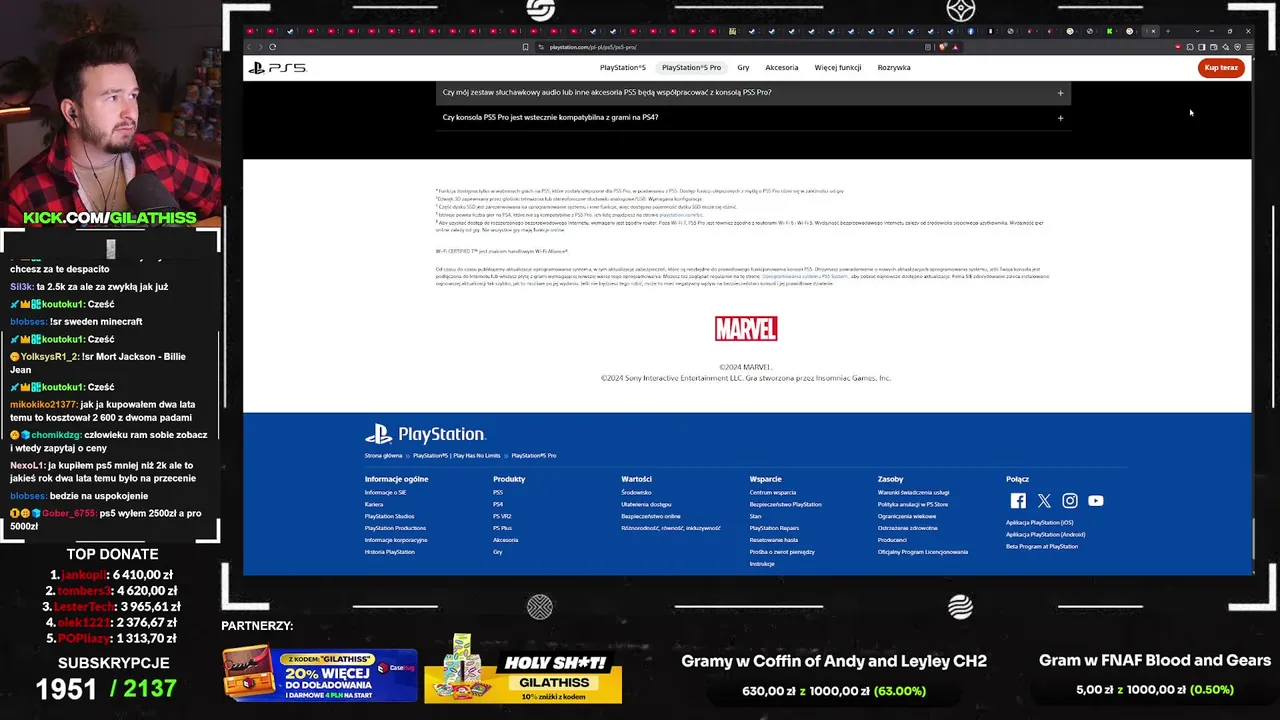Open the Instagram icon in footer
The image size is (1280, 720).
1070,501
